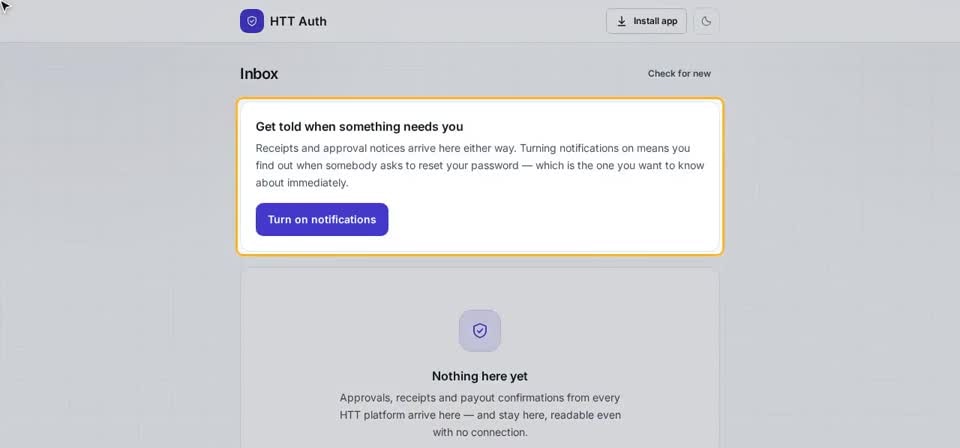This screenshot has height=448, width=960.
Task: Click the HTT Auth title text
Action: click(298, 21)
